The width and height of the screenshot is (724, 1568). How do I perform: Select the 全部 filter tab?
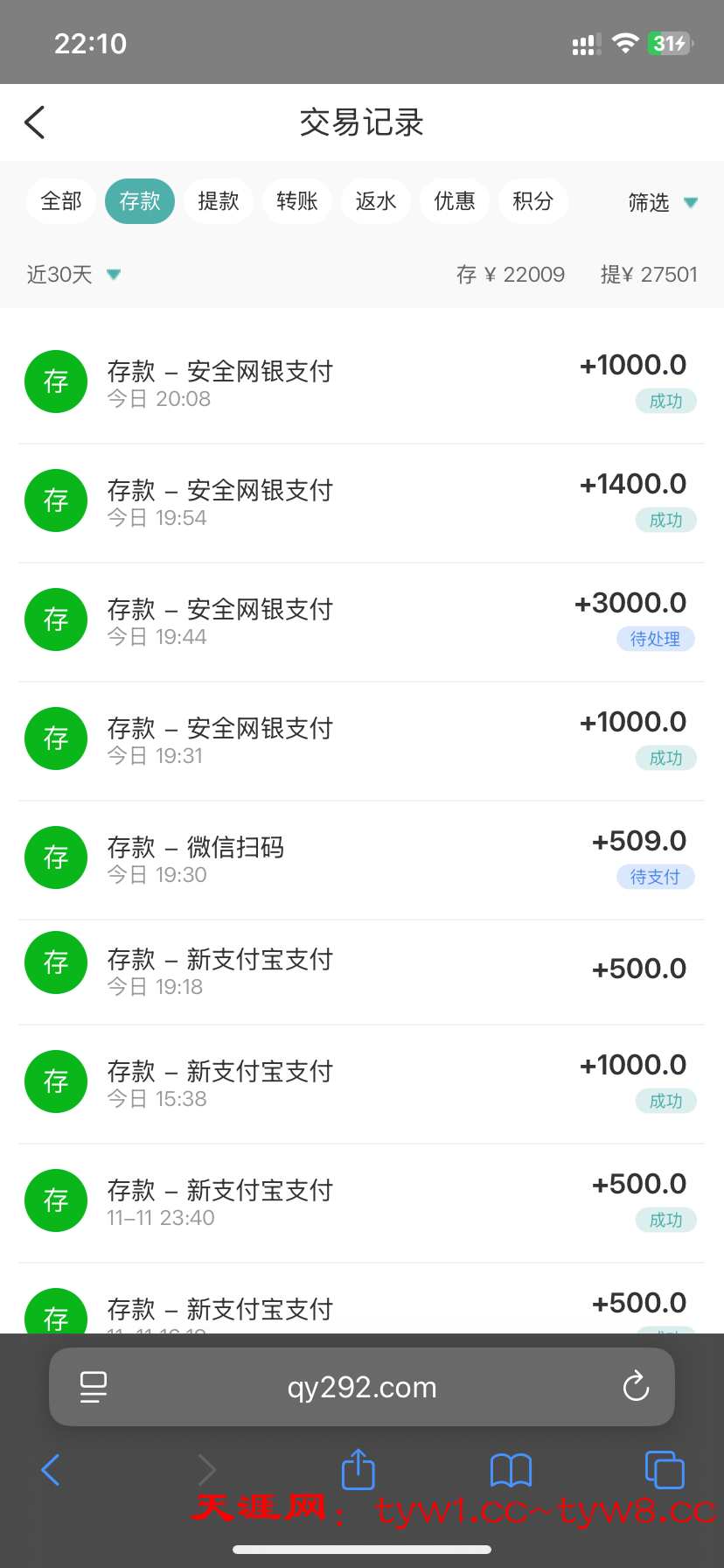pyautogui.click(x=61, y=201)
